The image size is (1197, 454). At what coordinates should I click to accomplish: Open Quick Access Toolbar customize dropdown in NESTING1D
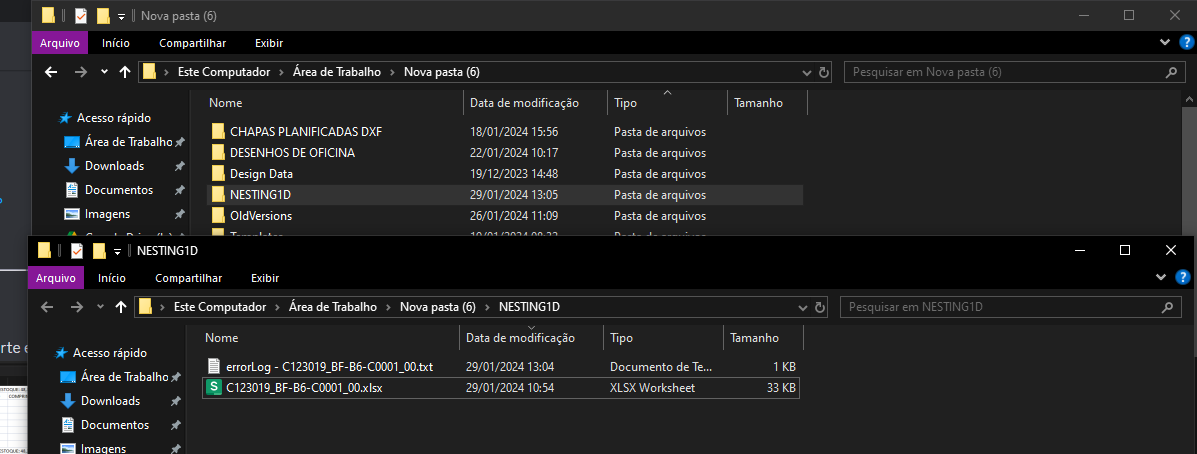click(x=117, y=250)
